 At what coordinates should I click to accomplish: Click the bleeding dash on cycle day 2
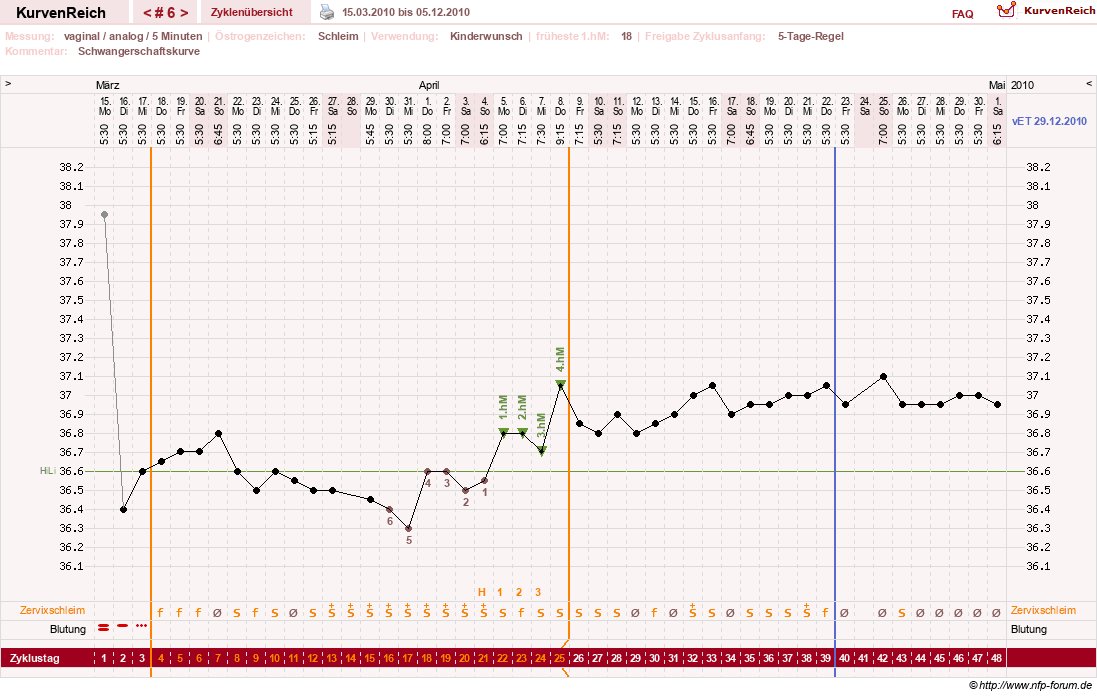[123, 625]
